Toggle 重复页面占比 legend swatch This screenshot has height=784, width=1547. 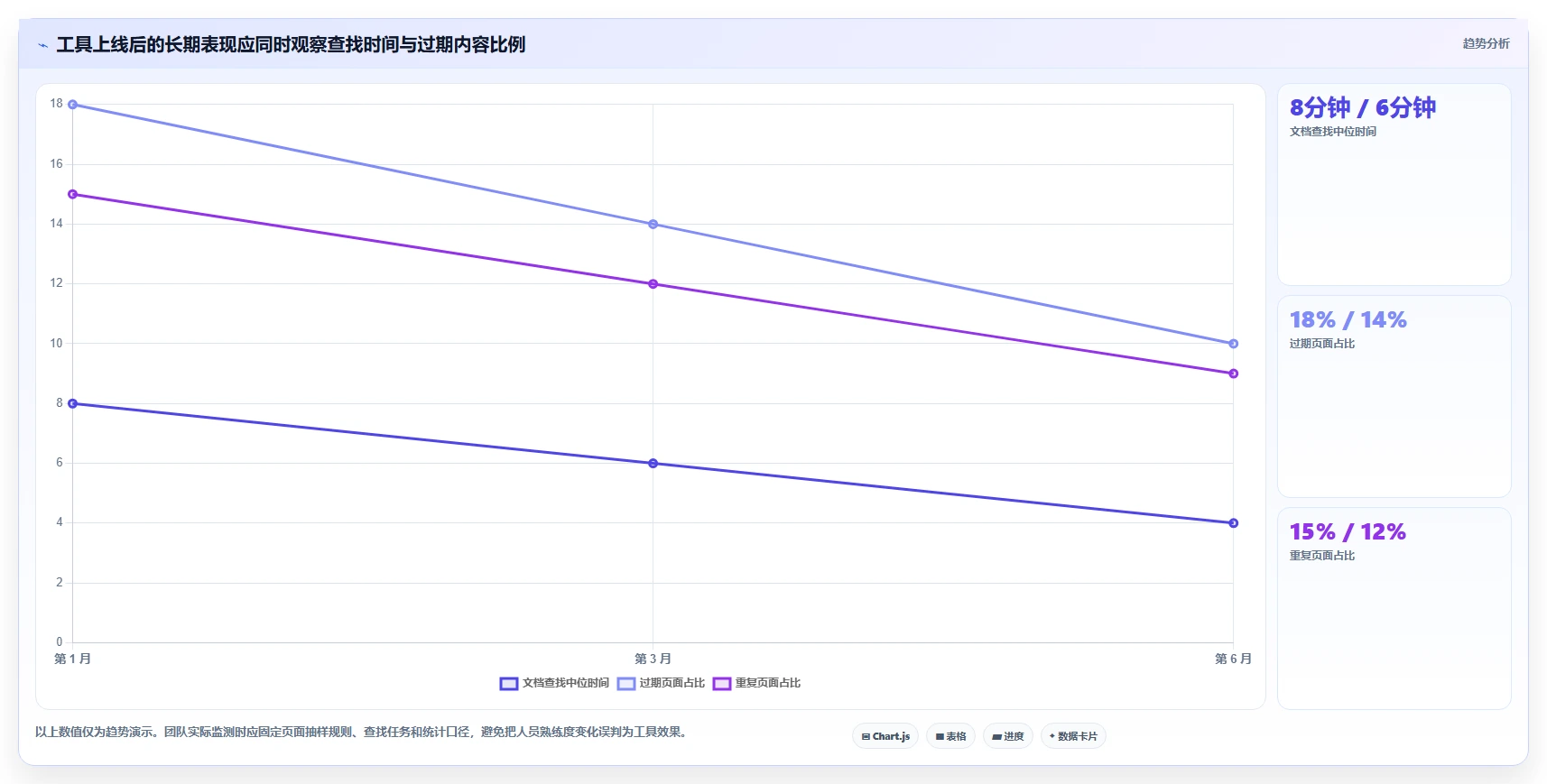pyautogui.click(x=722, y=684)
